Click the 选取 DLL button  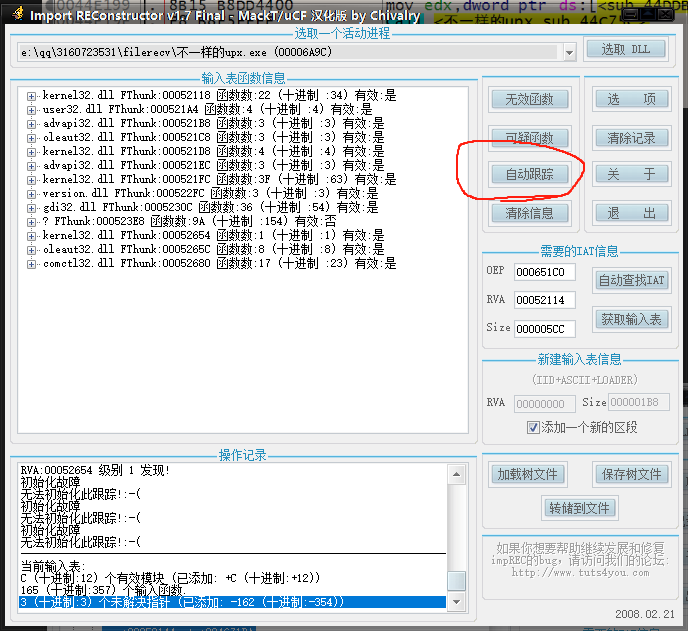coord(625,50)
